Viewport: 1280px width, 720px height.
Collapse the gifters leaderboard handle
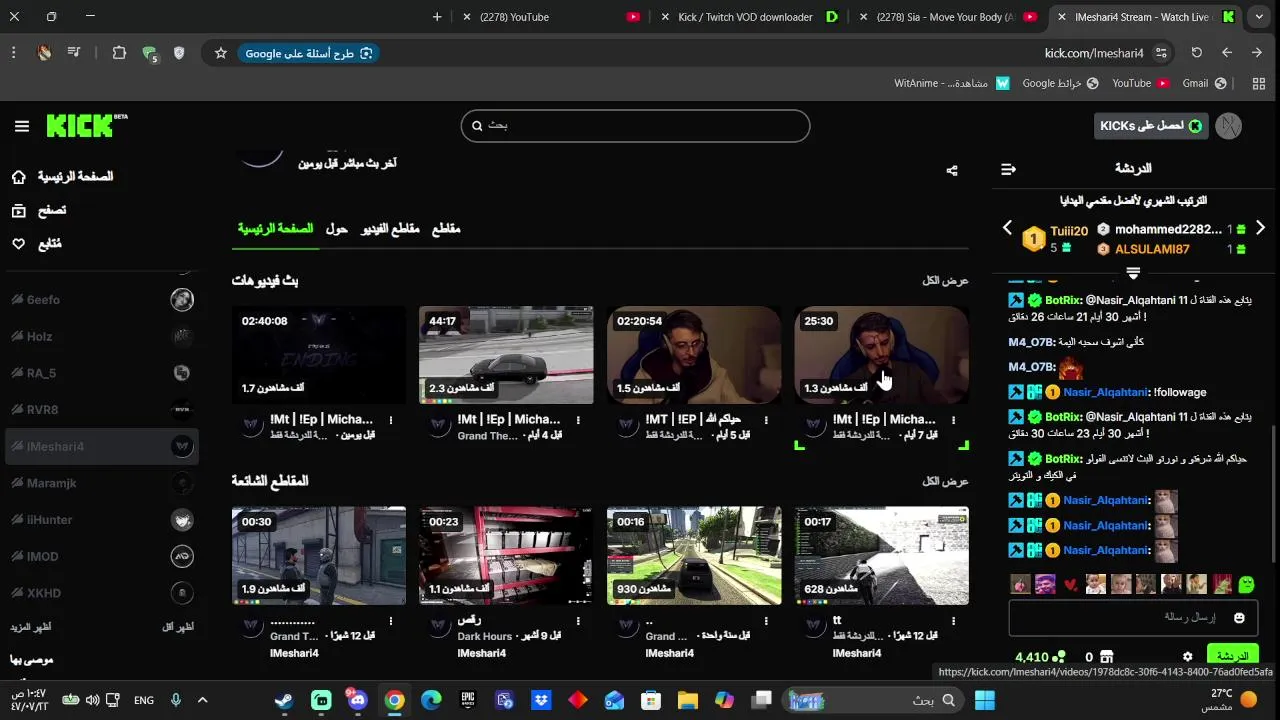[x=1133, y=272]
